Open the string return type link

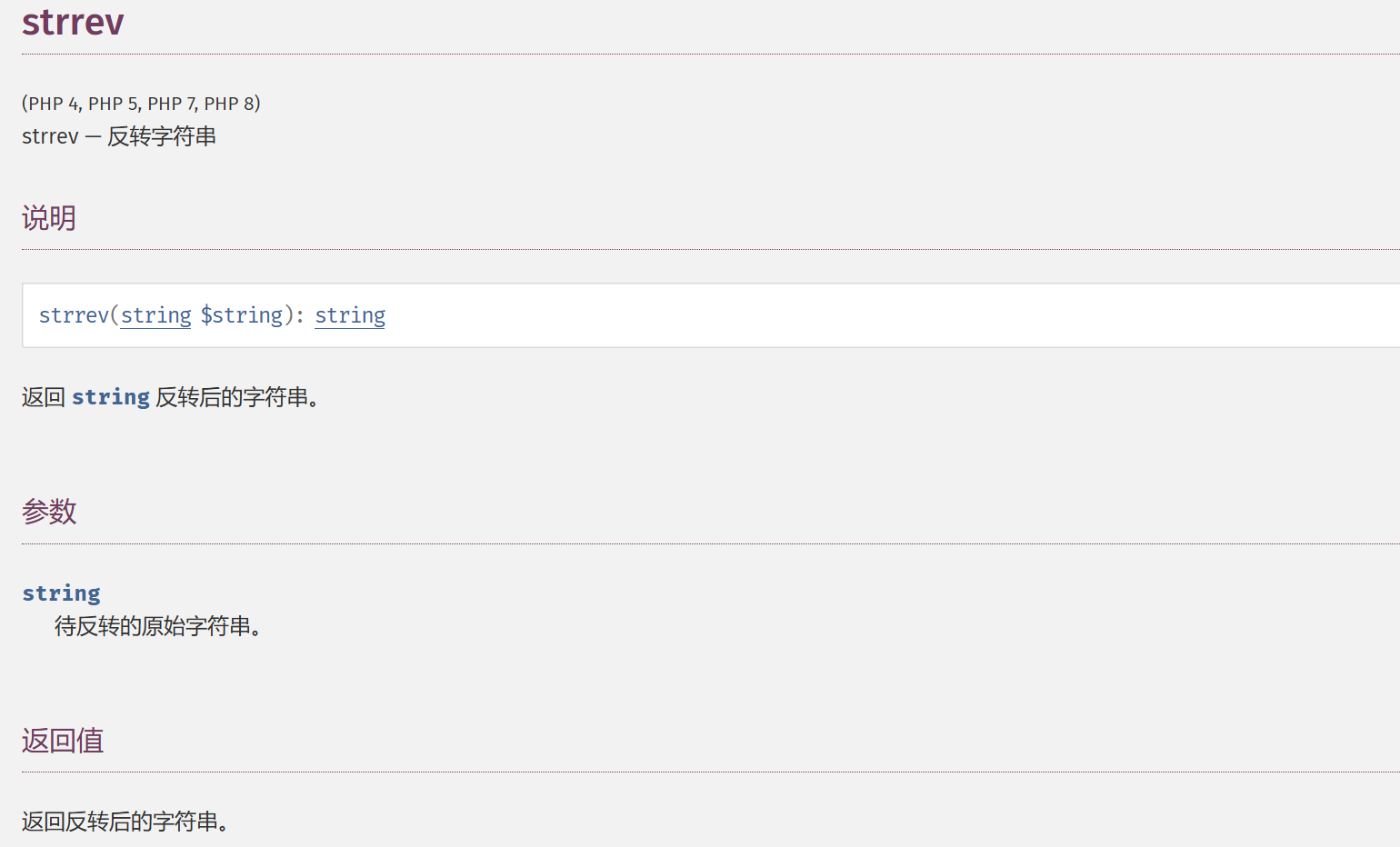click(350, 315)
